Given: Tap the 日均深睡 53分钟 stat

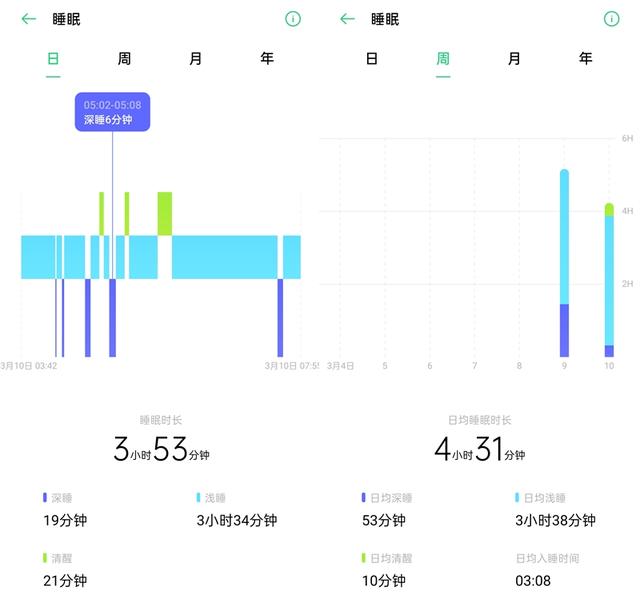Looking at the screenshot, I should pyautogui.click(x=387, y=510).
